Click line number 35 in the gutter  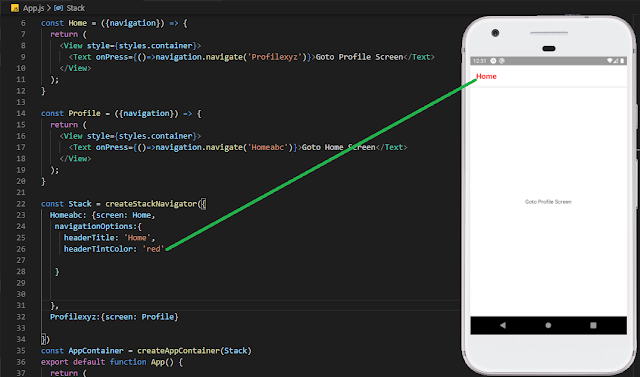(x=21, y=350)
